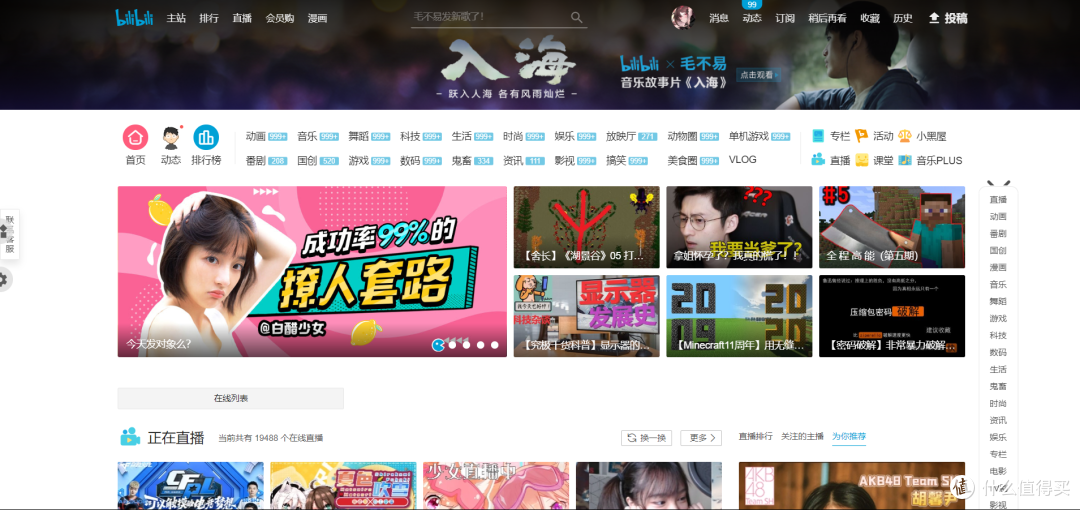Image resolution: width=1080 pixels, height=510 pixels.
Task: Open 排行 in the top navigation
Action: (x=209, y=18)
